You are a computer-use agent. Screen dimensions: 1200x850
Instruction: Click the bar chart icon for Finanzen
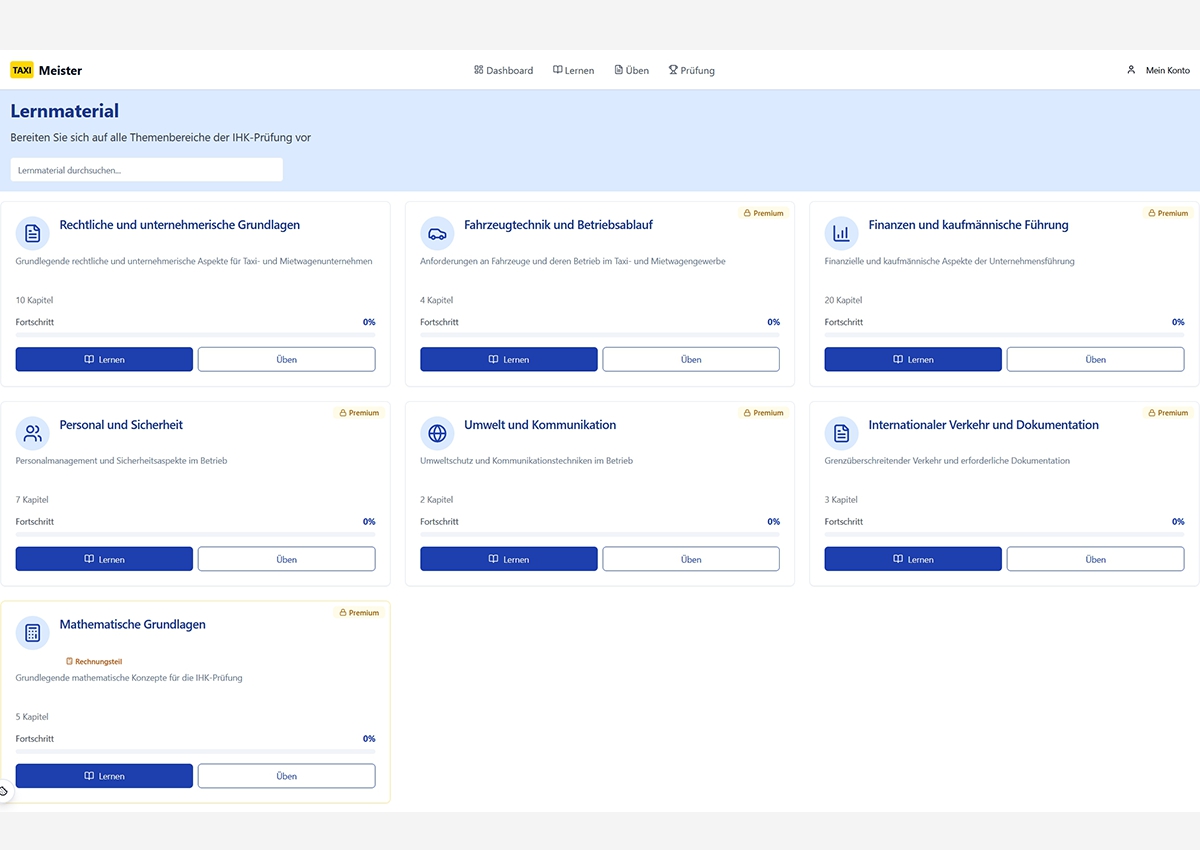(x=841, y=233)
